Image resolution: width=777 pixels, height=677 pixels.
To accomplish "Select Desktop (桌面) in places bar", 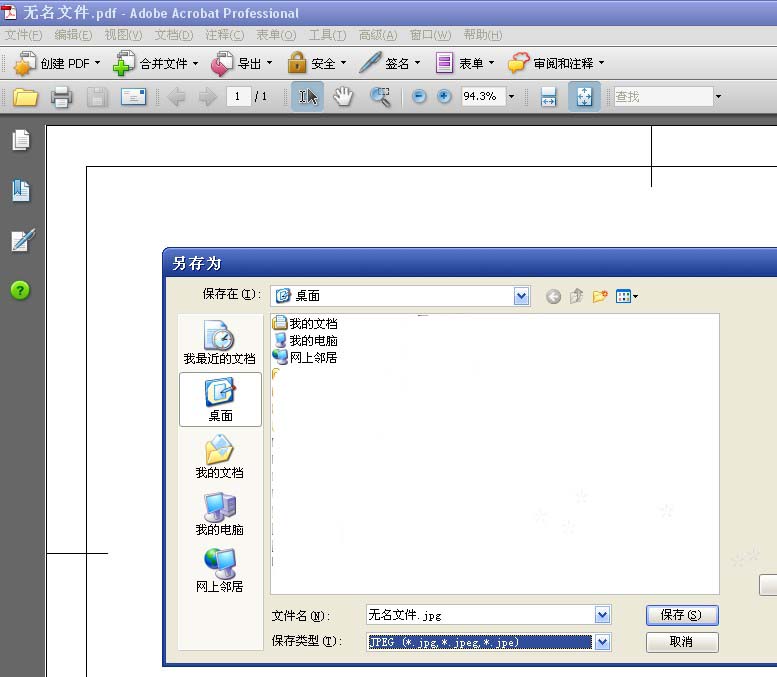I will pos(220,399).
